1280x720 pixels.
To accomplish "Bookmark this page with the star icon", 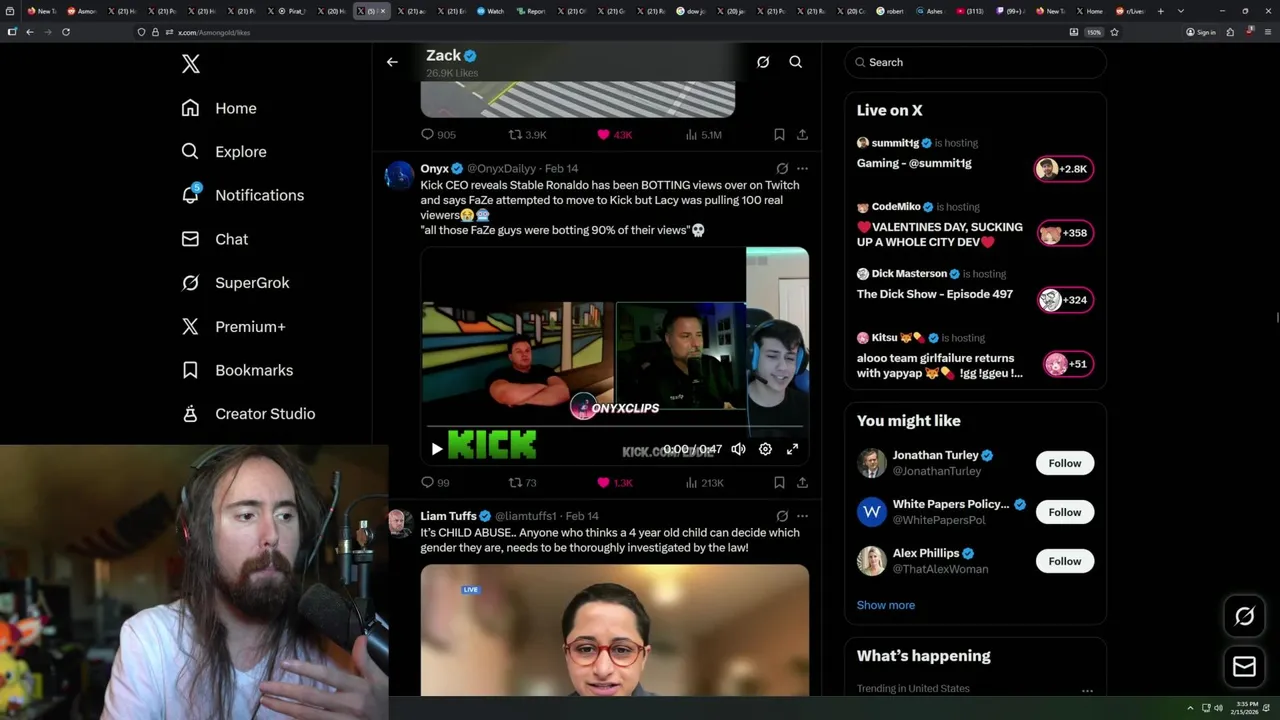I will [1114, 32].
